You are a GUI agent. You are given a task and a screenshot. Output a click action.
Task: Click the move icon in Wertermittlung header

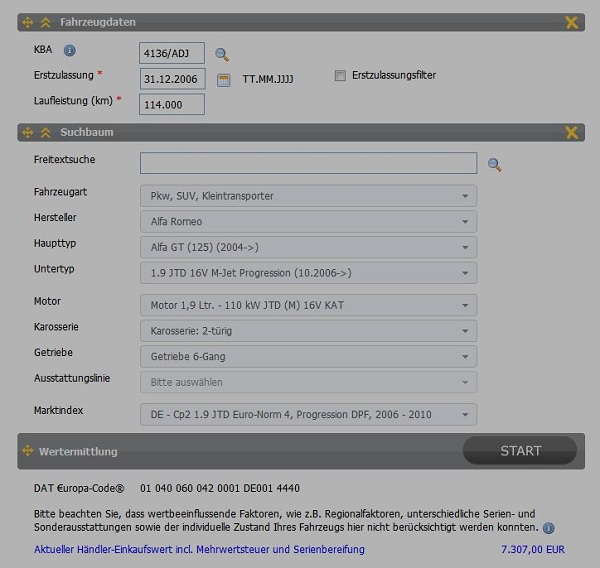[27, 451]
